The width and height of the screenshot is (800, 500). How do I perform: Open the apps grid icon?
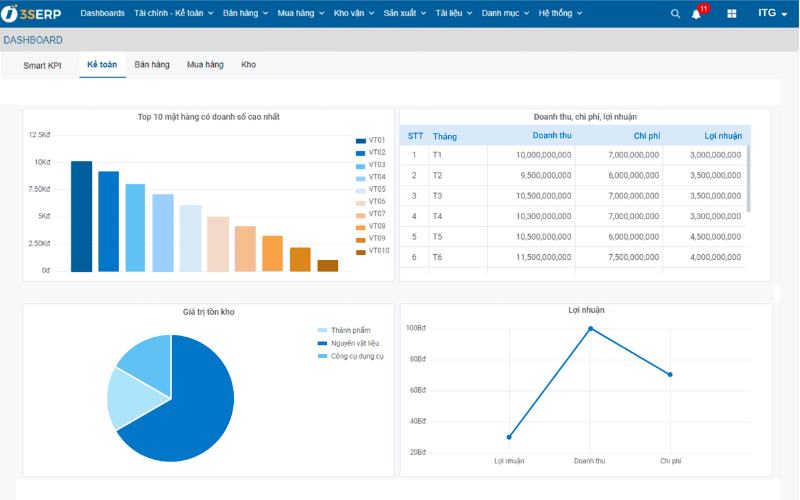(732, 14)
